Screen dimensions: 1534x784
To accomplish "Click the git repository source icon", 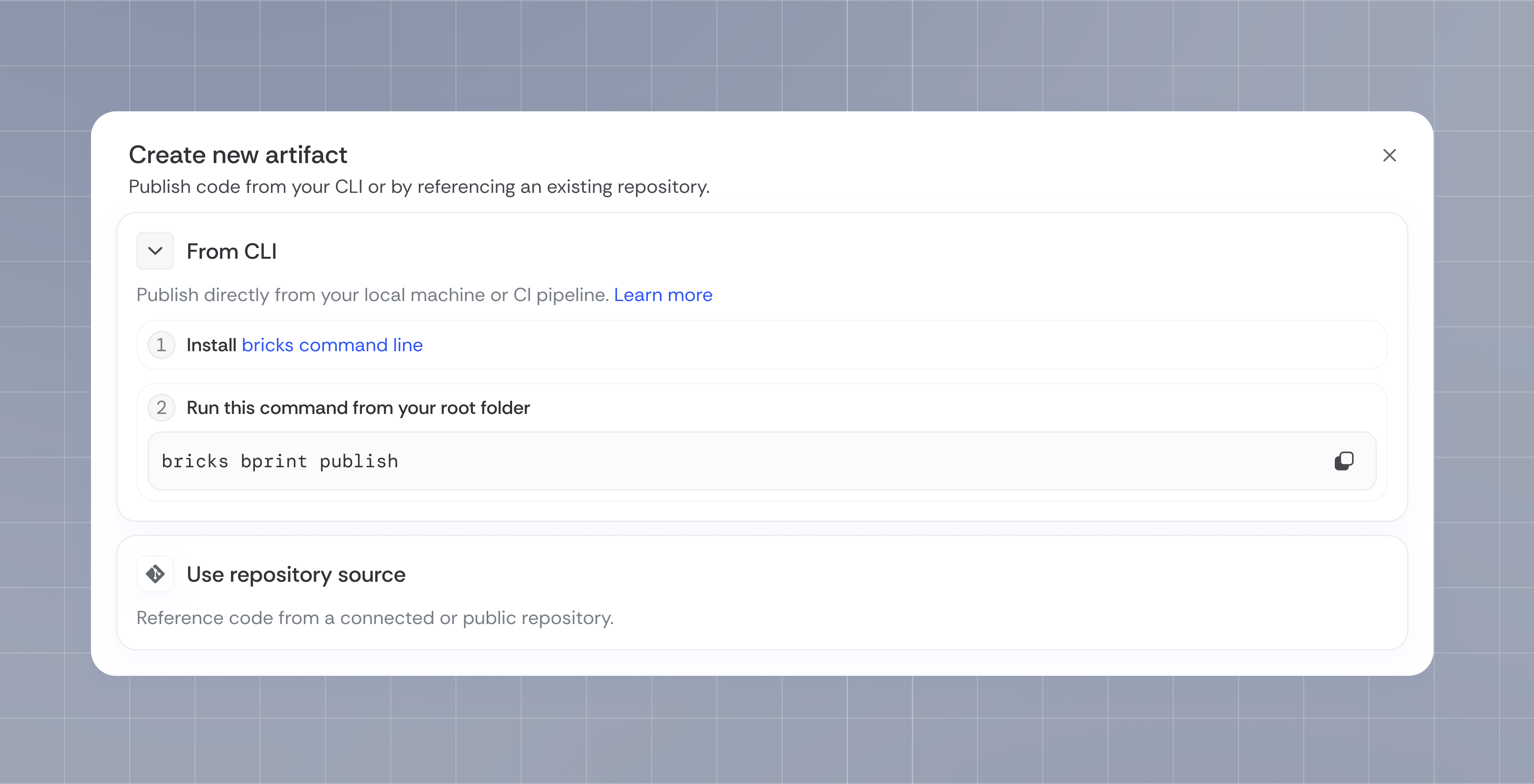I will (155, 574).
